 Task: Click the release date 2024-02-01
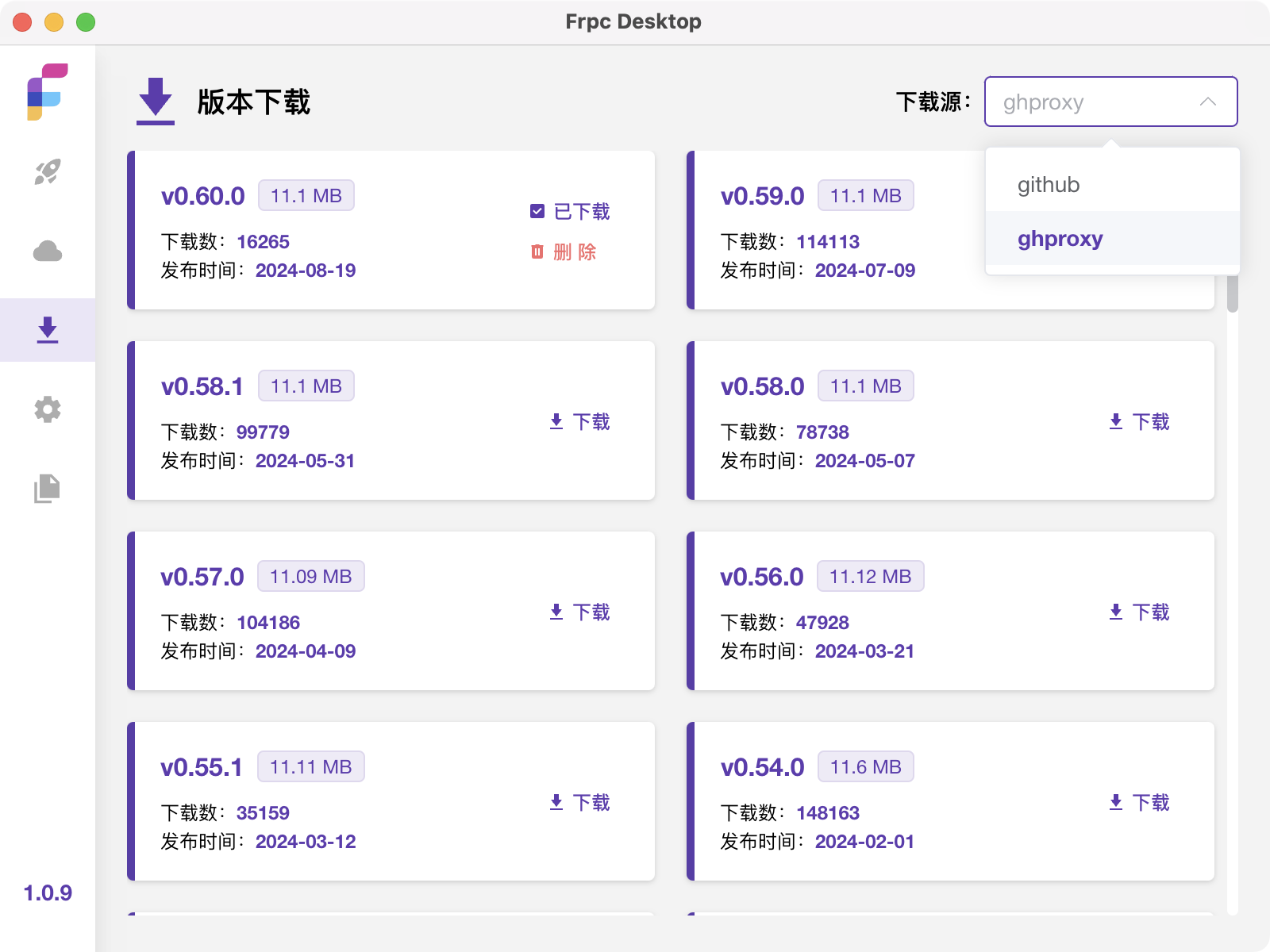(x=864, y=842)
